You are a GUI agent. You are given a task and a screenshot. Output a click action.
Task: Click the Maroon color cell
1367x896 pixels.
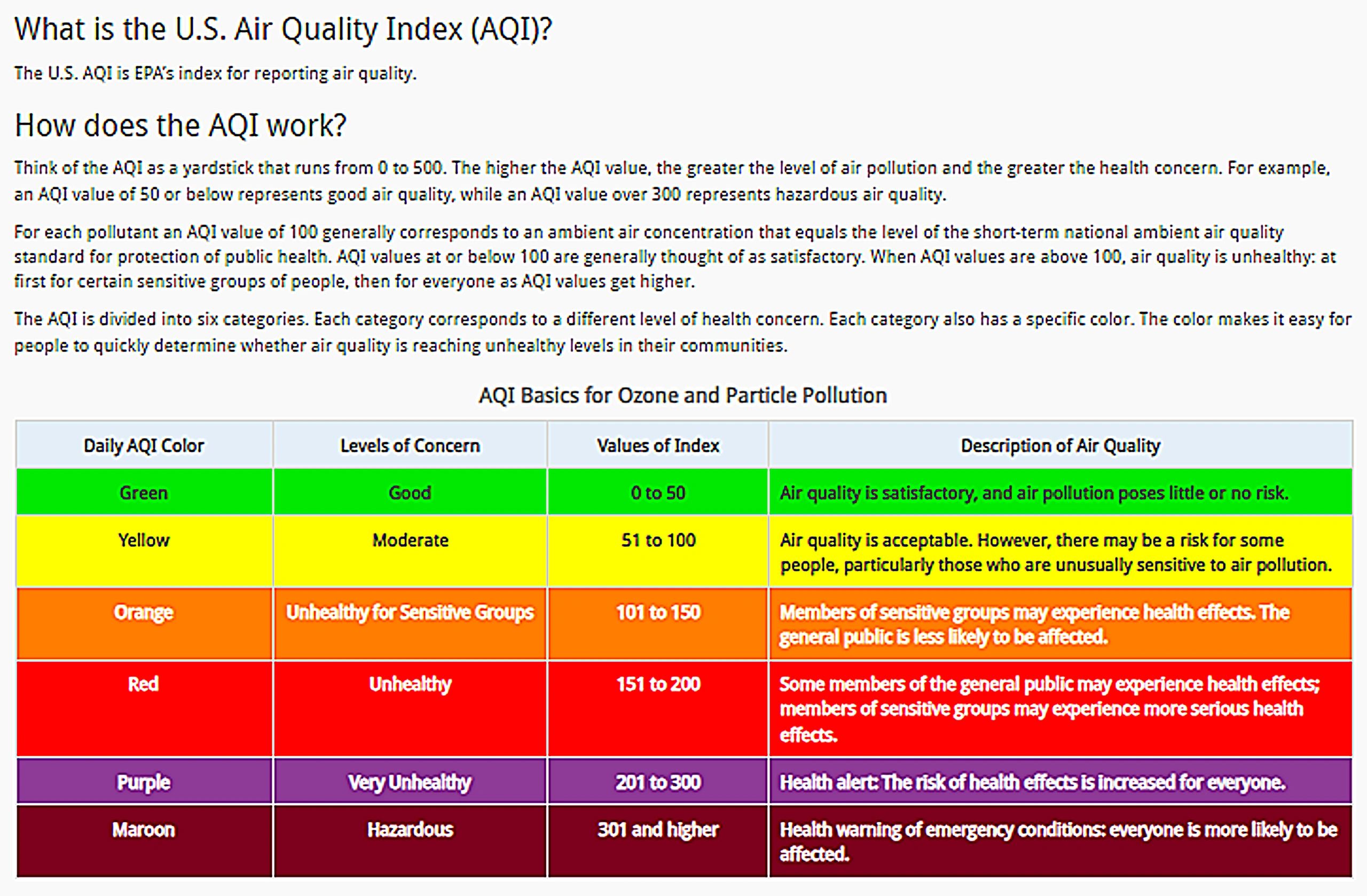coord(144,830)
